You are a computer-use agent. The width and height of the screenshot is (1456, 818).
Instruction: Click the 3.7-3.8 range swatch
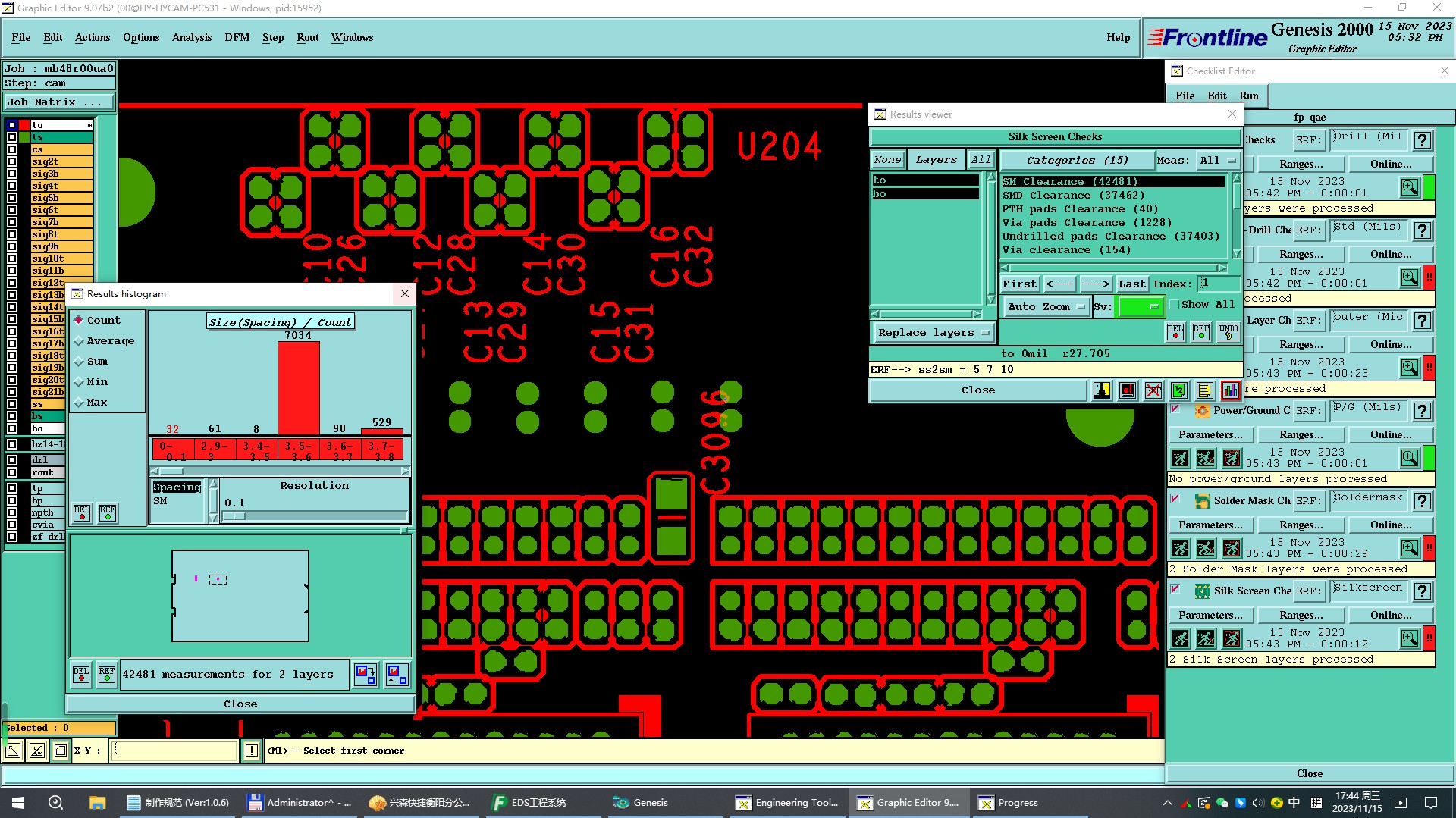tap(381, 450)
